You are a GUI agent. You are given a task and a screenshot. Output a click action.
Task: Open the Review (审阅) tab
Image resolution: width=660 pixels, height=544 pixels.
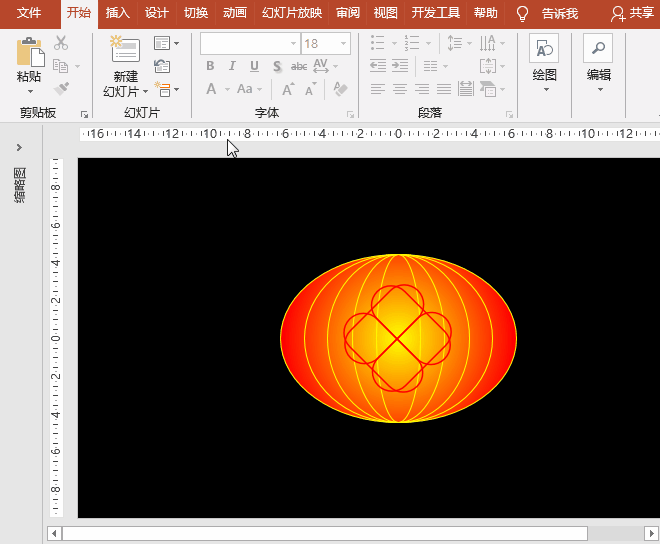[x=348, y=13]
